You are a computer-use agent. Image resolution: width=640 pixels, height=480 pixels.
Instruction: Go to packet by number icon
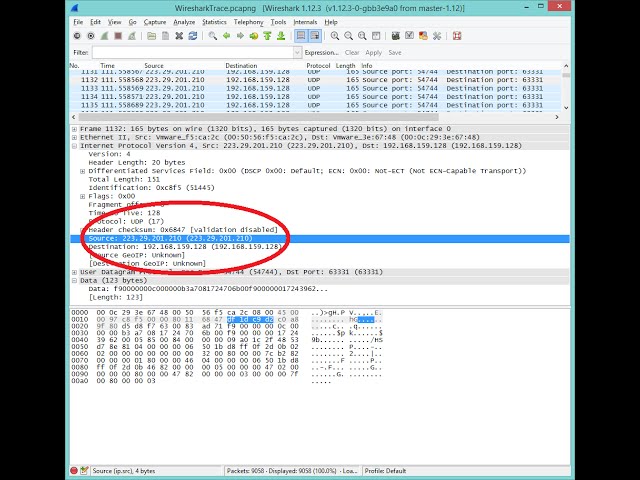click(253, 36)
